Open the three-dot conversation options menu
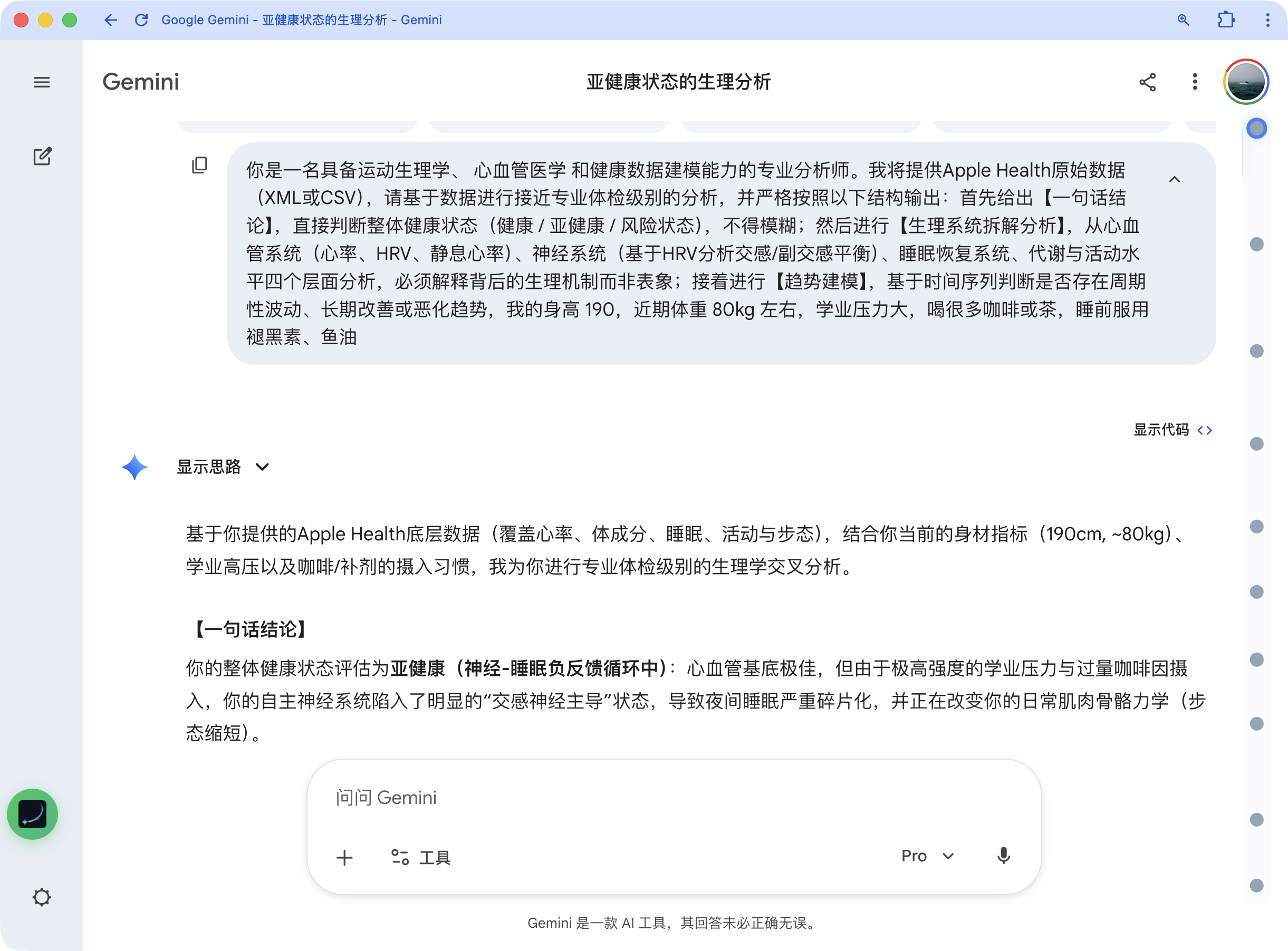The width and height of the screenshot is (1288, 951). click(1195, 82)
